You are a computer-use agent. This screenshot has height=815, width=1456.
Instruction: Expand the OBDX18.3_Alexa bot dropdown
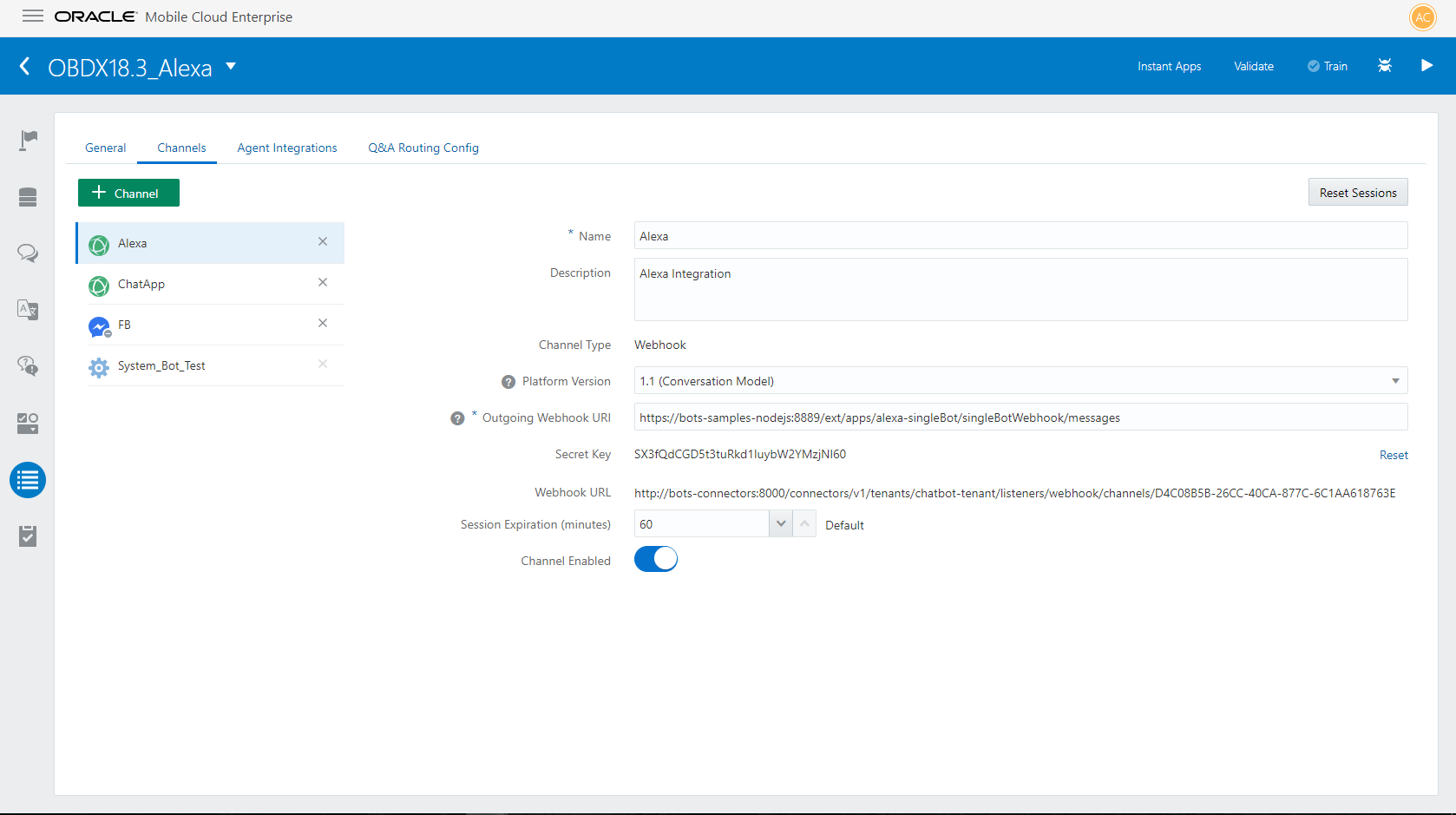231,66
